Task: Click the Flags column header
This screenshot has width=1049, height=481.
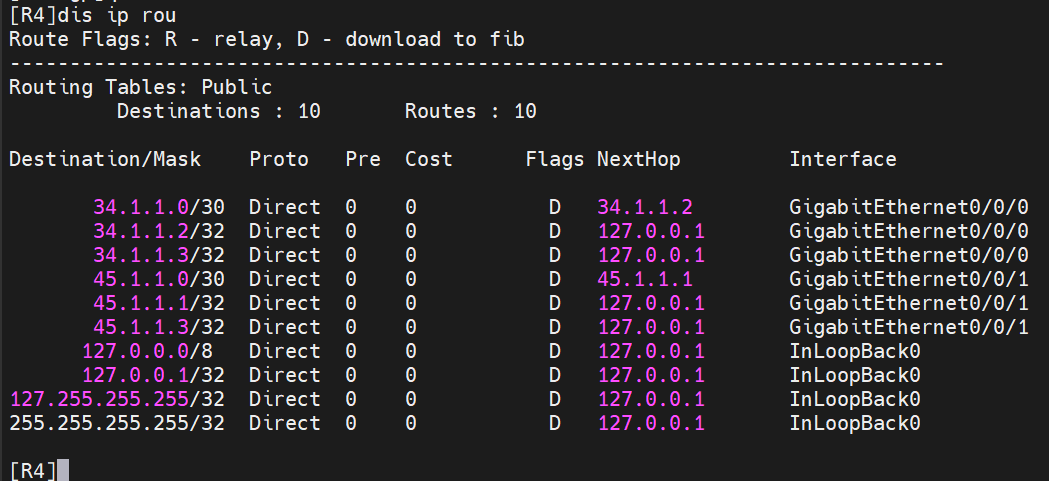Action: [555, 159]
